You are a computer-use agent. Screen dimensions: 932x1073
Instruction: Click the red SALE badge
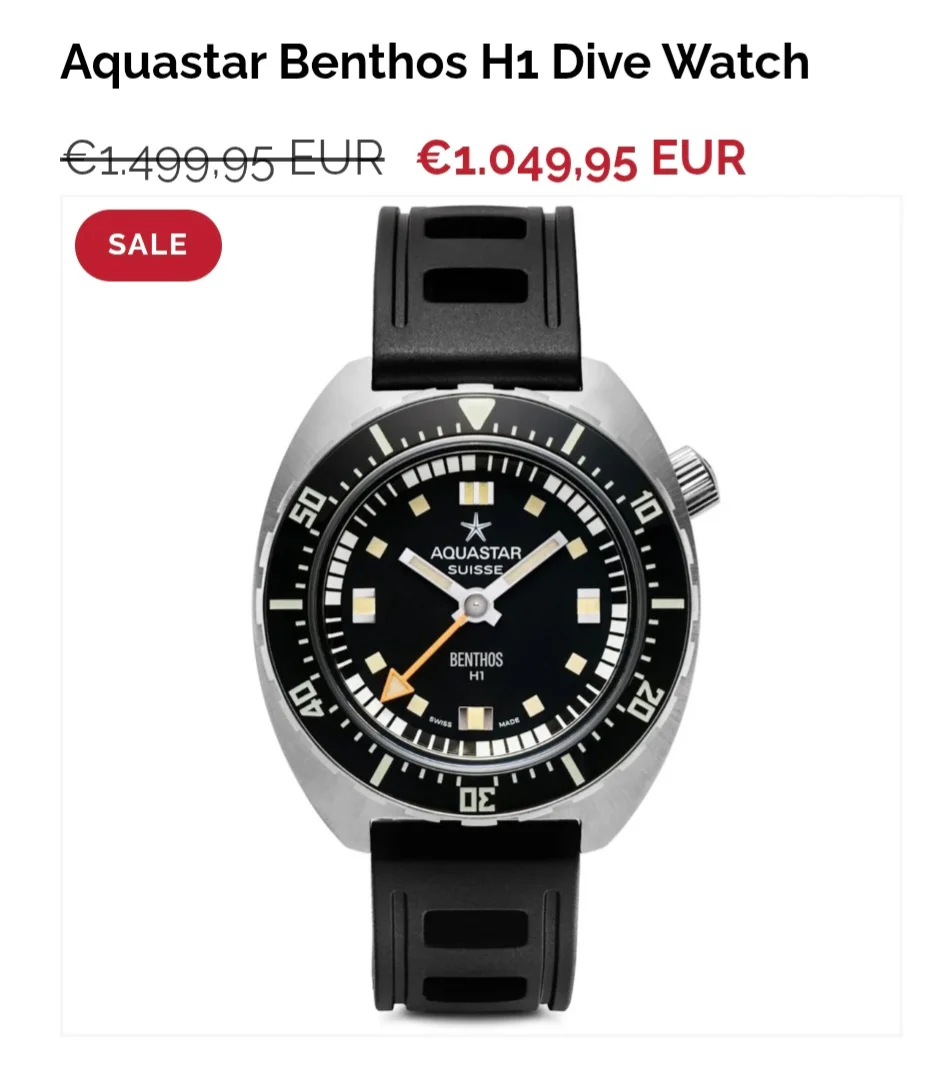(148, 245)
